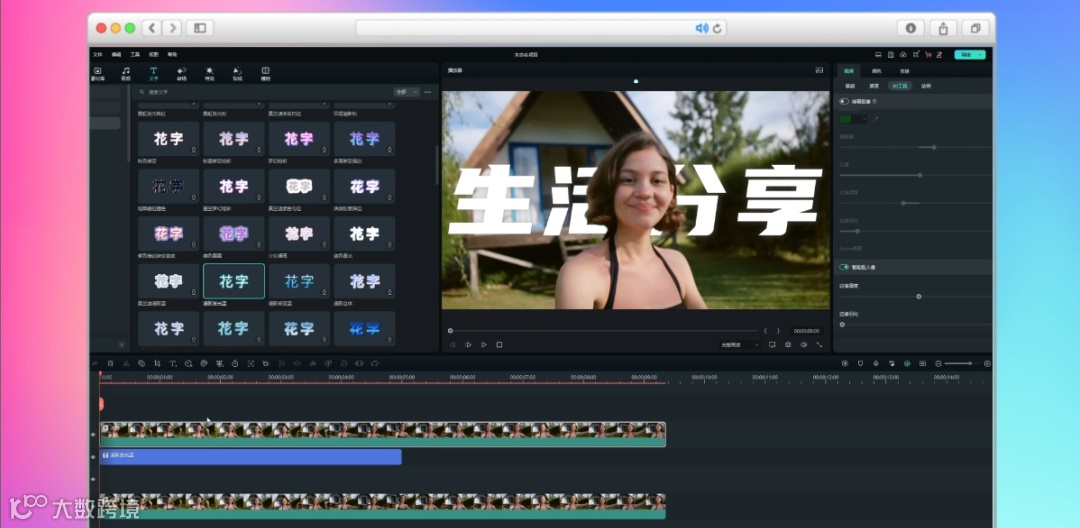Adjust the timeline zoom slider
The image size is (1080, 528).
tap(970, 363)
